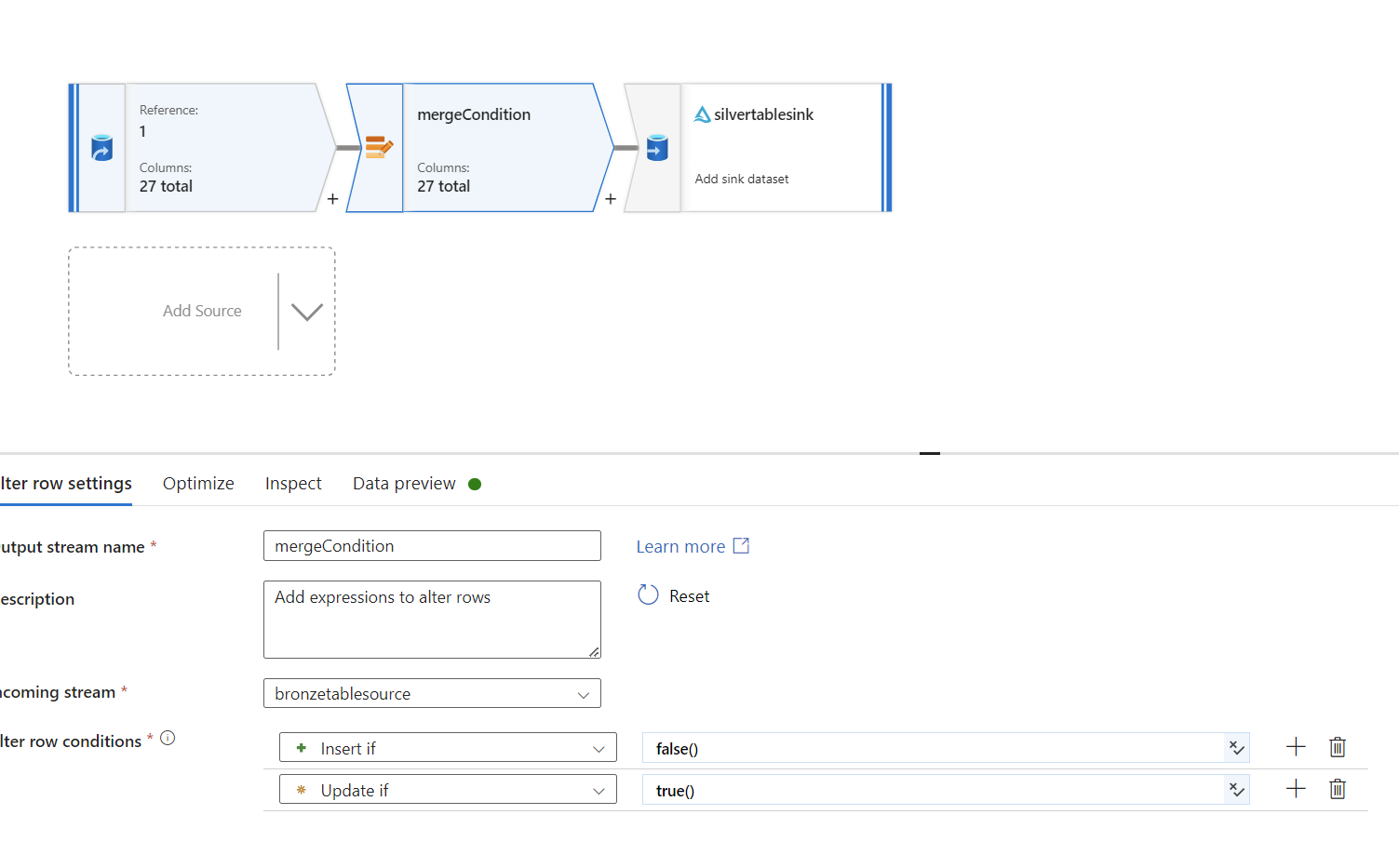Expand the Add Source dropdown arrow

point(307,312)
